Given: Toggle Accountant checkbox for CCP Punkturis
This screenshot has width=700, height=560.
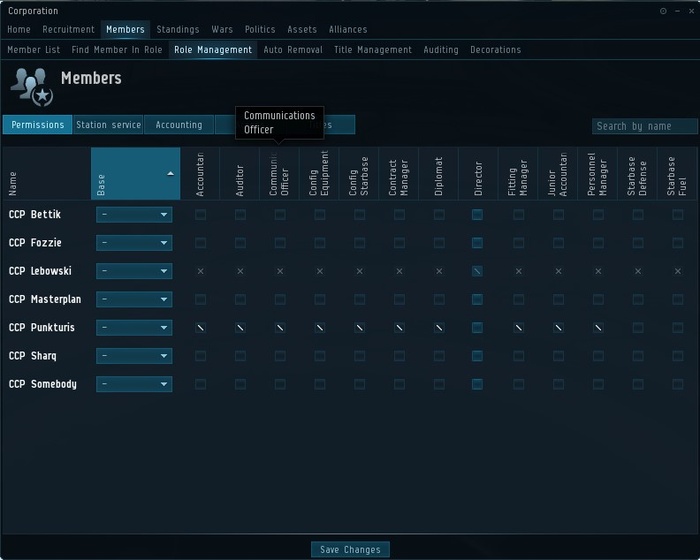Looking at the screenshot, I should click(200, 328).
